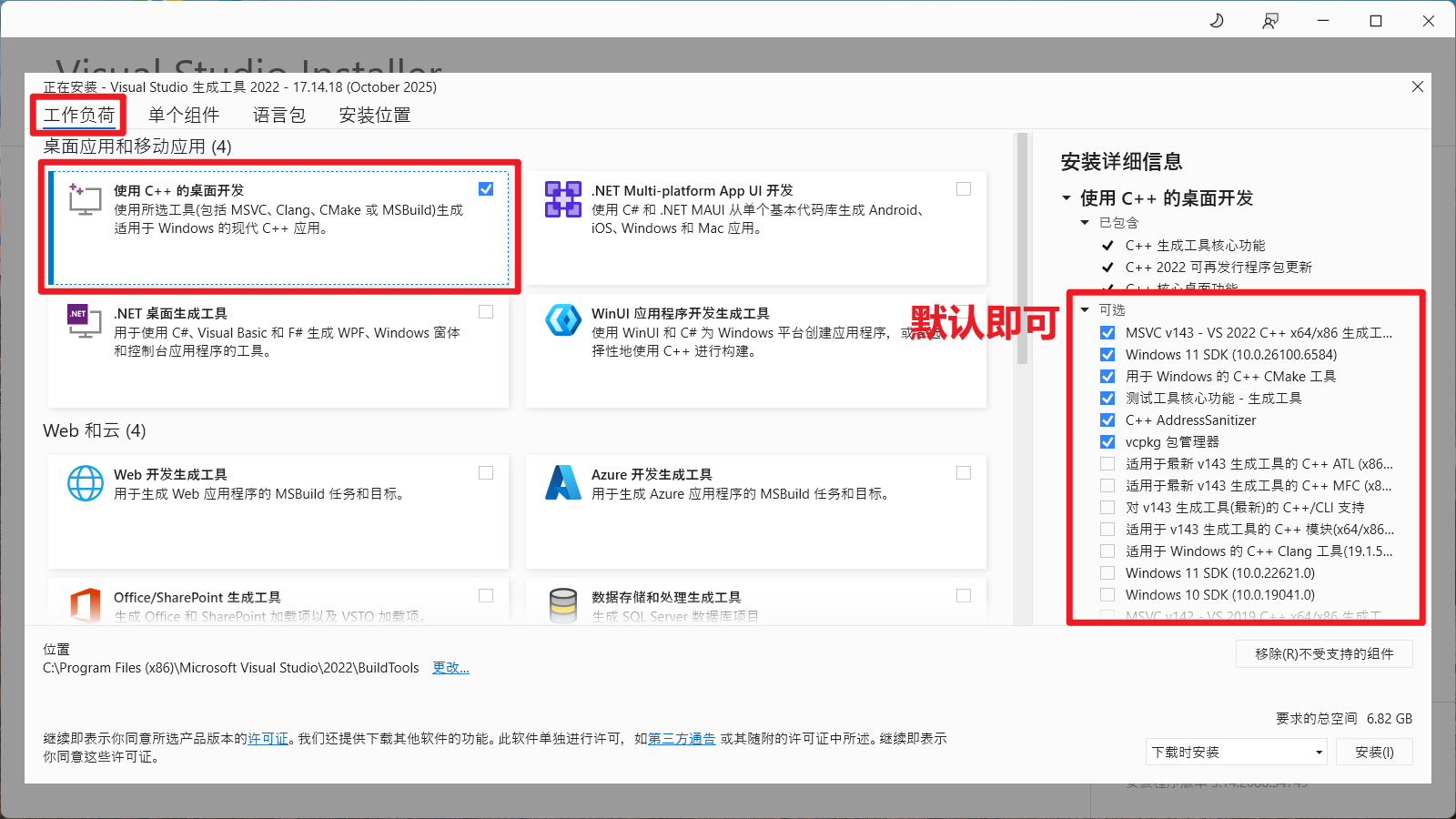Open the 第三方通告 link

tap(682, 739)
